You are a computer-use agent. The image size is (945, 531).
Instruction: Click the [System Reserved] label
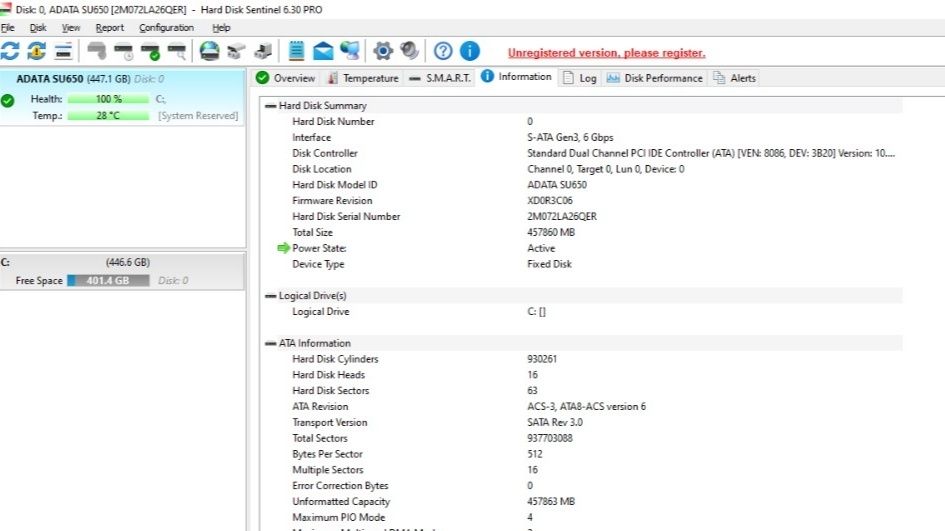[x=198, y=116]
